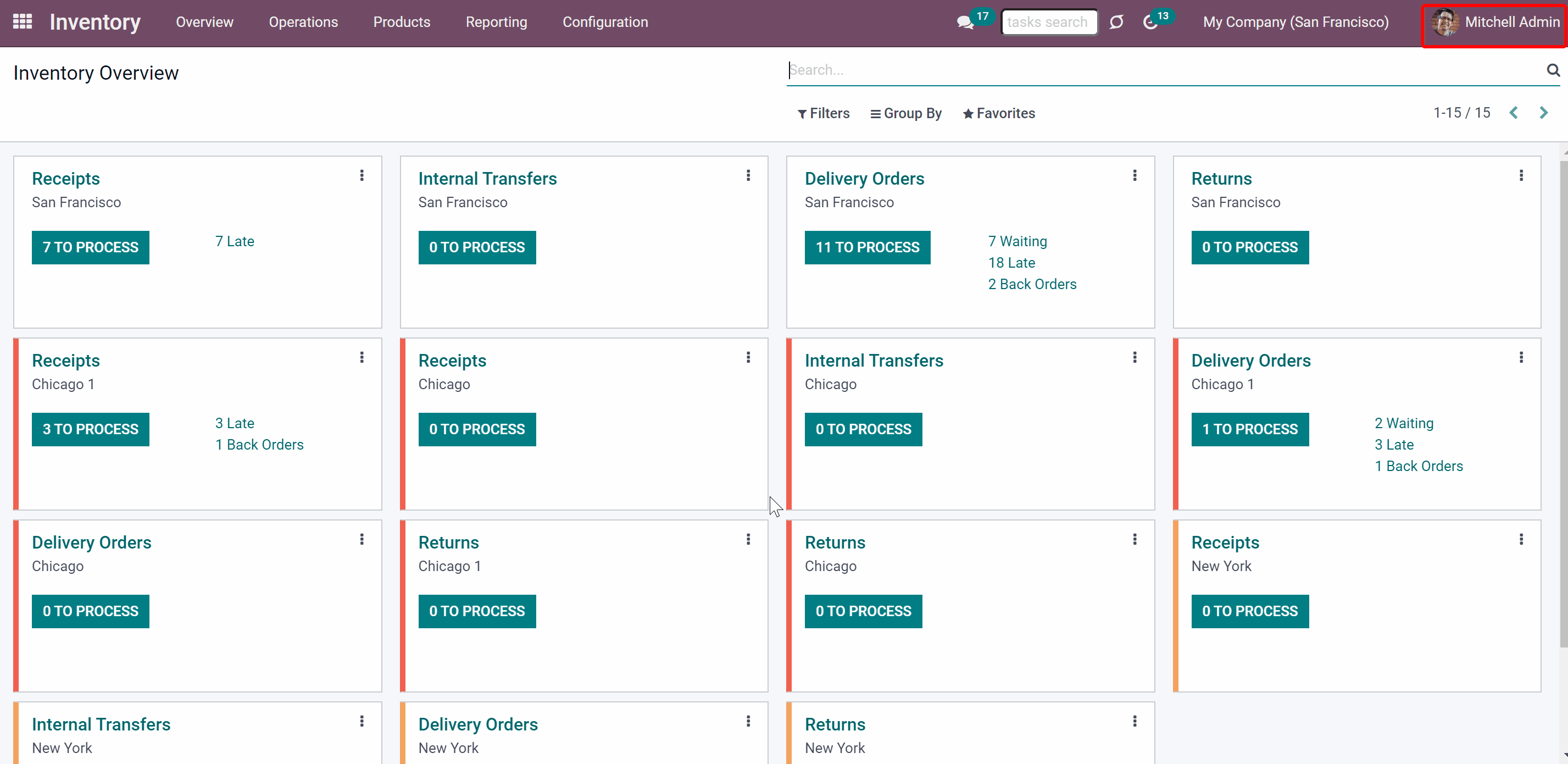1568x764 pixels.
Task: Open 7 Late receipts link
Action: click(235, 241)
